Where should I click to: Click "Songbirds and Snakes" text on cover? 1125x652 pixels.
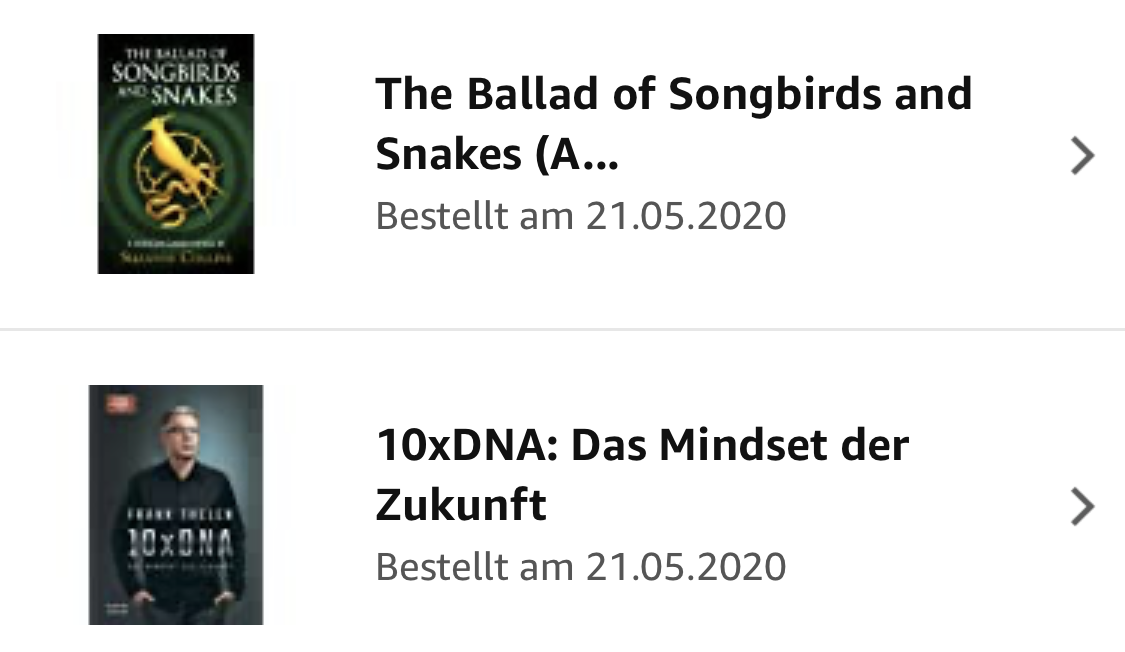tap(175, 84)
